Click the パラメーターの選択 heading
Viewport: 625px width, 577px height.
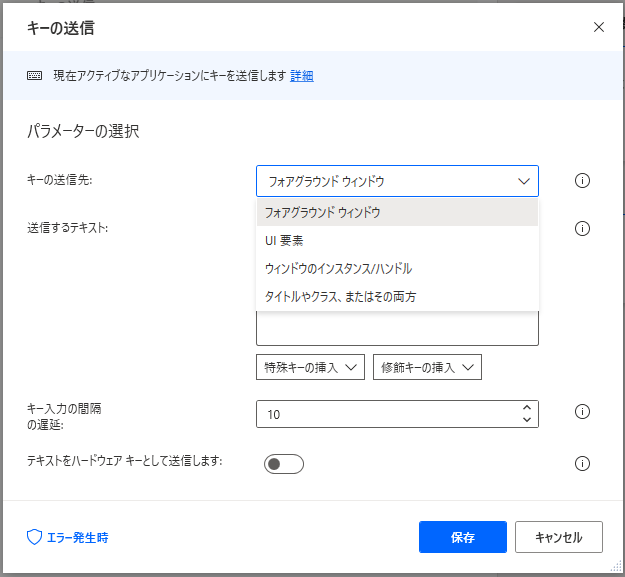pos(83,131)
